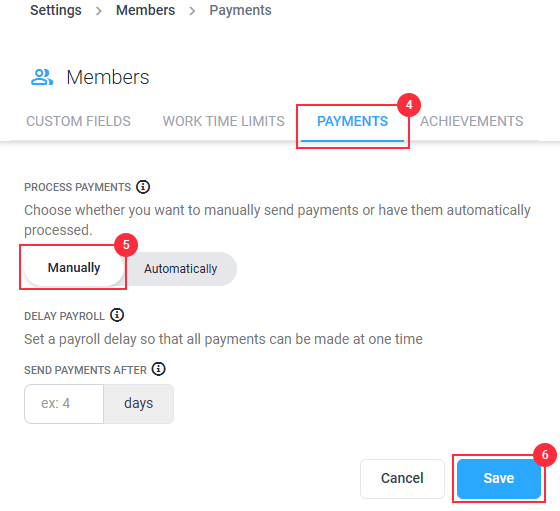Click the chevron after Members breadcrumb

click(x=192, y=11)
